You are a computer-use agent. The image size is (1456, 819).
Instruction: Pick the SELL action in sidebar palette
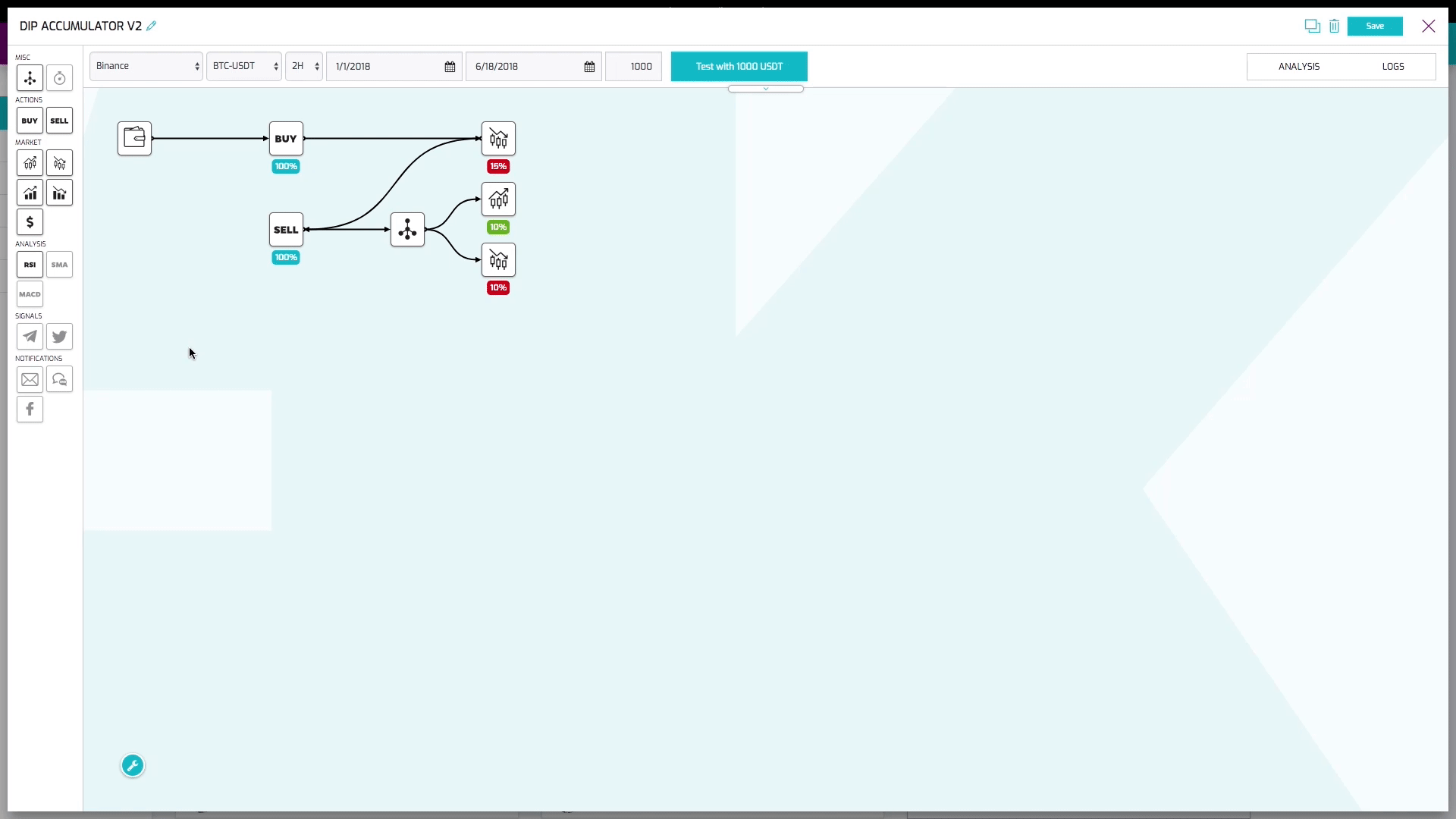tap(59, 121)
